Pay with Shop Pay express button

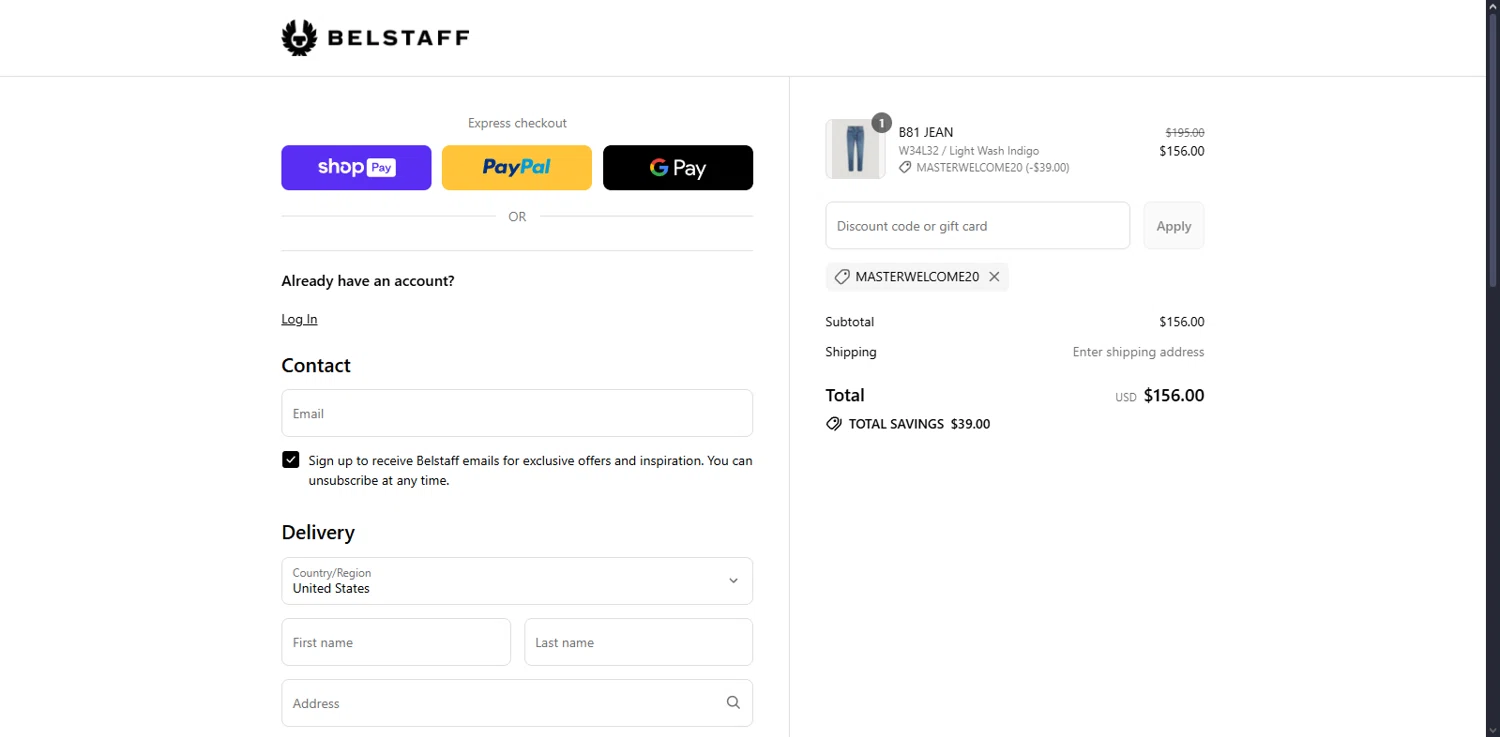356,167
